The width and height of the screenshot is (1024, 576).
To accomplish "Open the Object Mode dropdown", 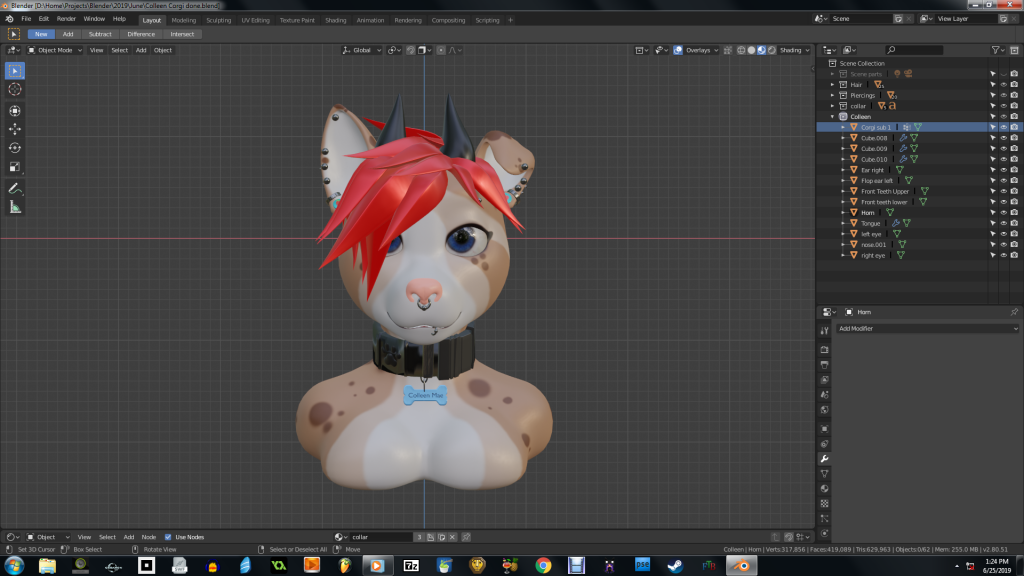I will [x=55, y=50].
